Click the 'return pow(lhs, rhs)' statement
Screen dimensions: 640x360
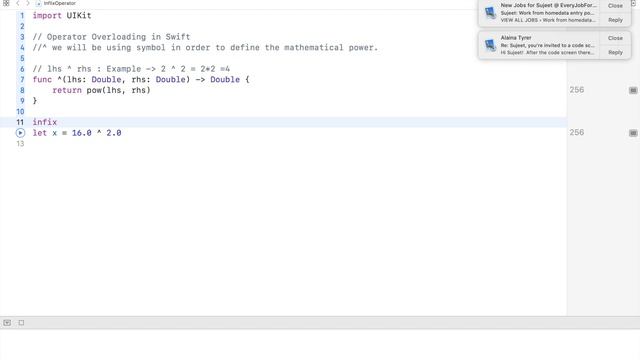(x=101, y=90)
